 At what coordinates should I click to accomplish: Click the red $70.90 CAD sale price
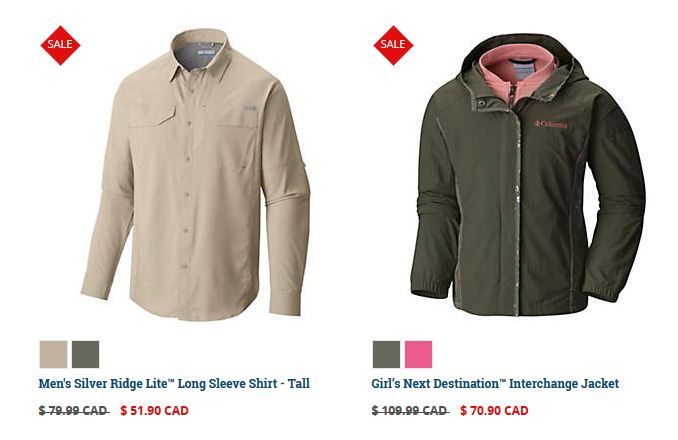(494, 411)
